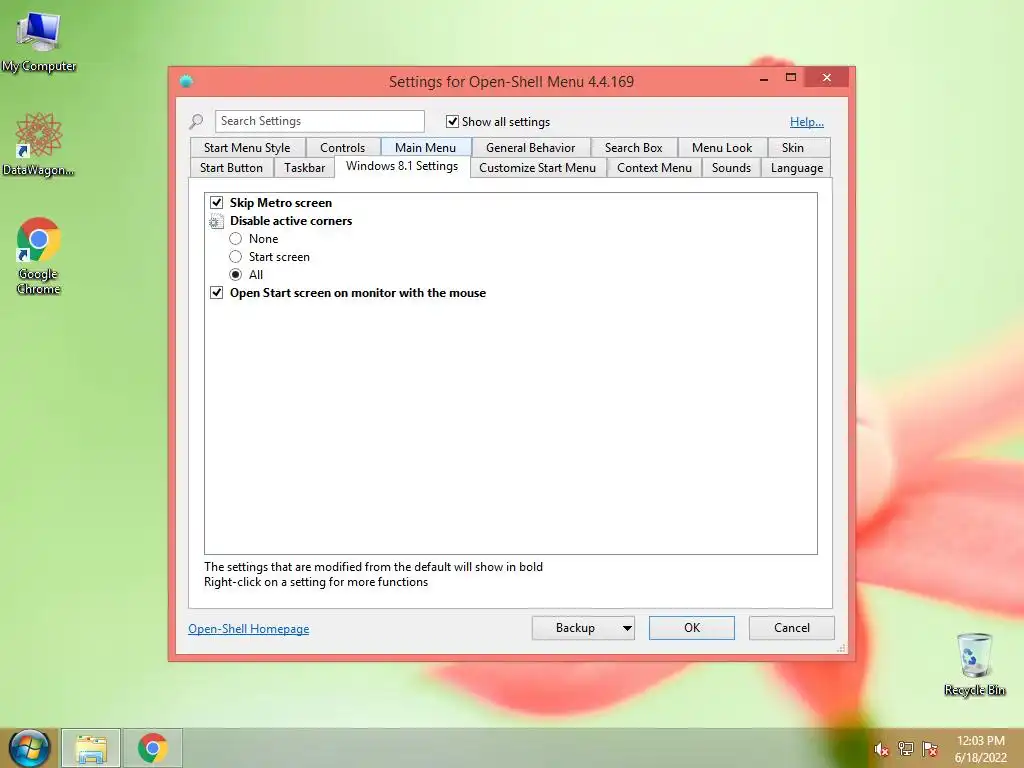Click the window resize grip corner
Screen dimensions: 1024x768
(x=841, y=648)
